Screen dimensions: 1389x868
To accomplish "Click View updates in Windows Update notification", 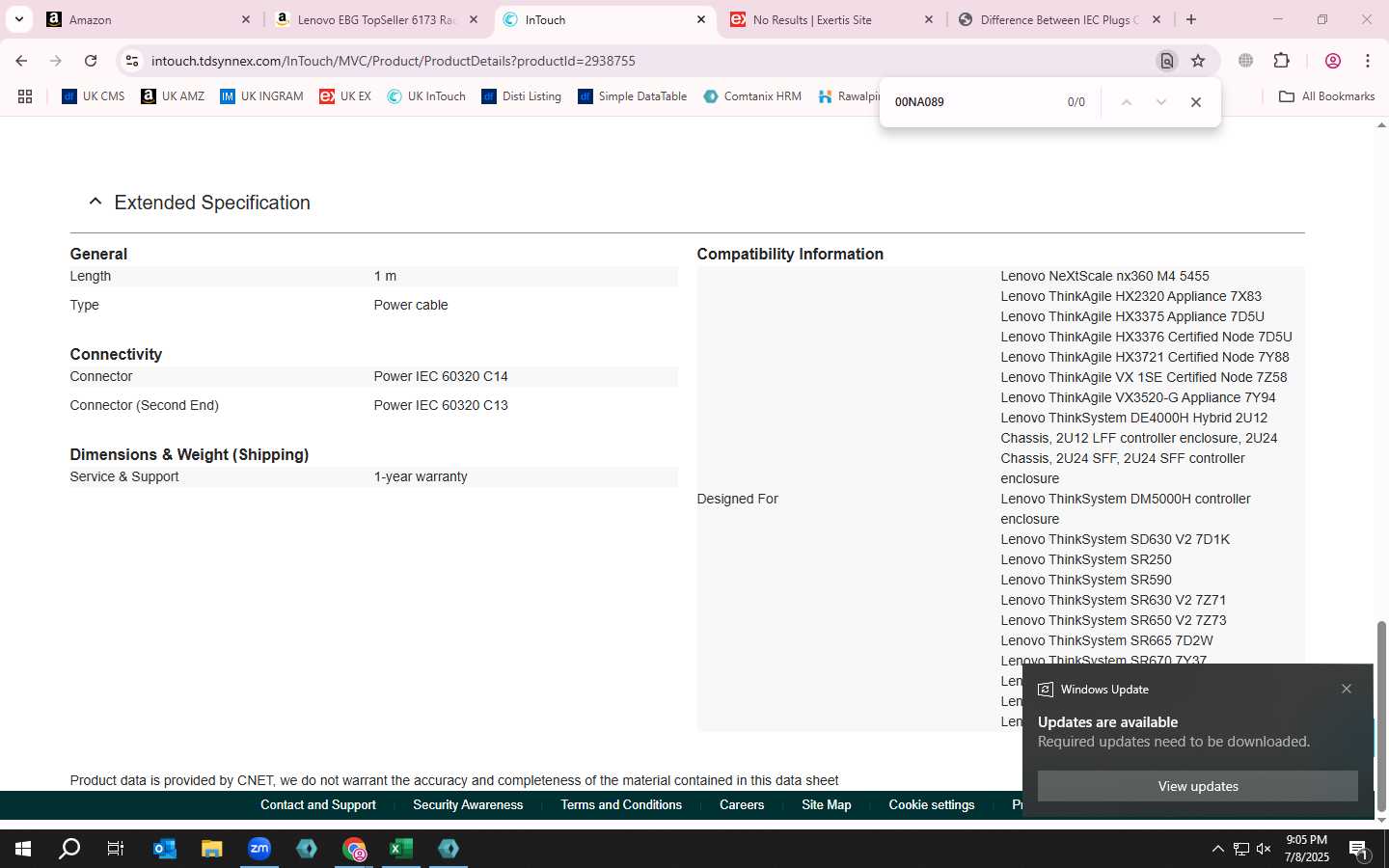I will 1198,786.
